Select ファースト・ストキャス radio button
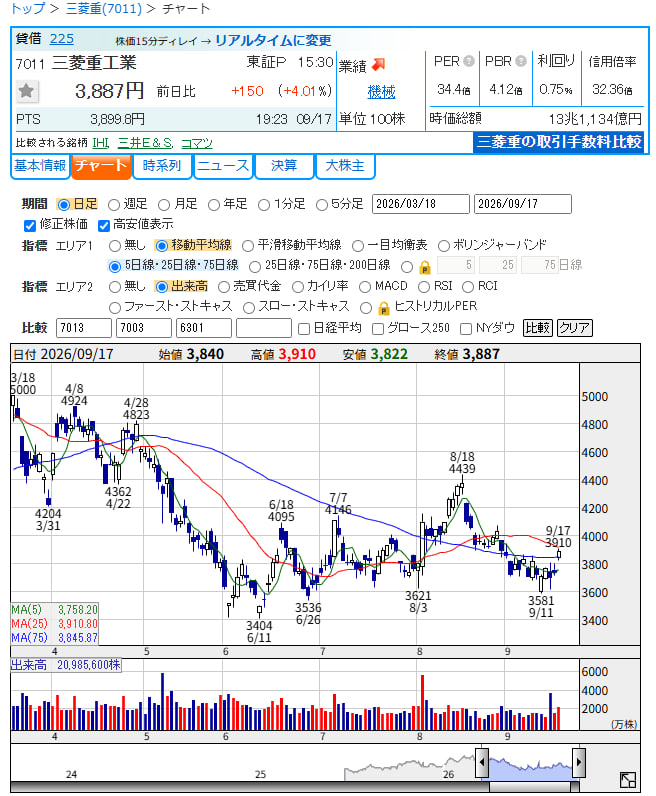This screenshot has height=796, width=656. pyautogui.click(x=115, y=308)
